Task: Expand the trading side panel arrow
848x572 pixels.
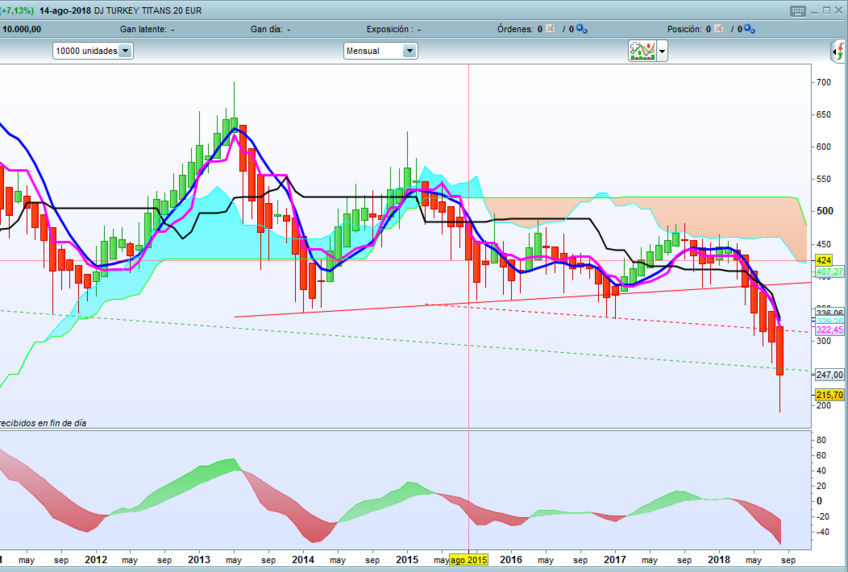Action: tap(838, 52)
